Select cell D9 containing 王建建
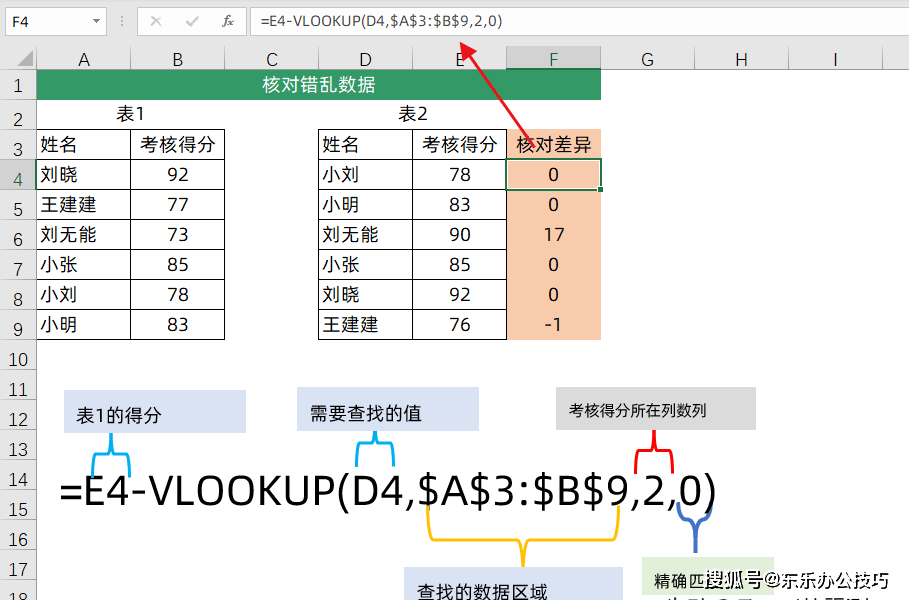 coord(365,325)
